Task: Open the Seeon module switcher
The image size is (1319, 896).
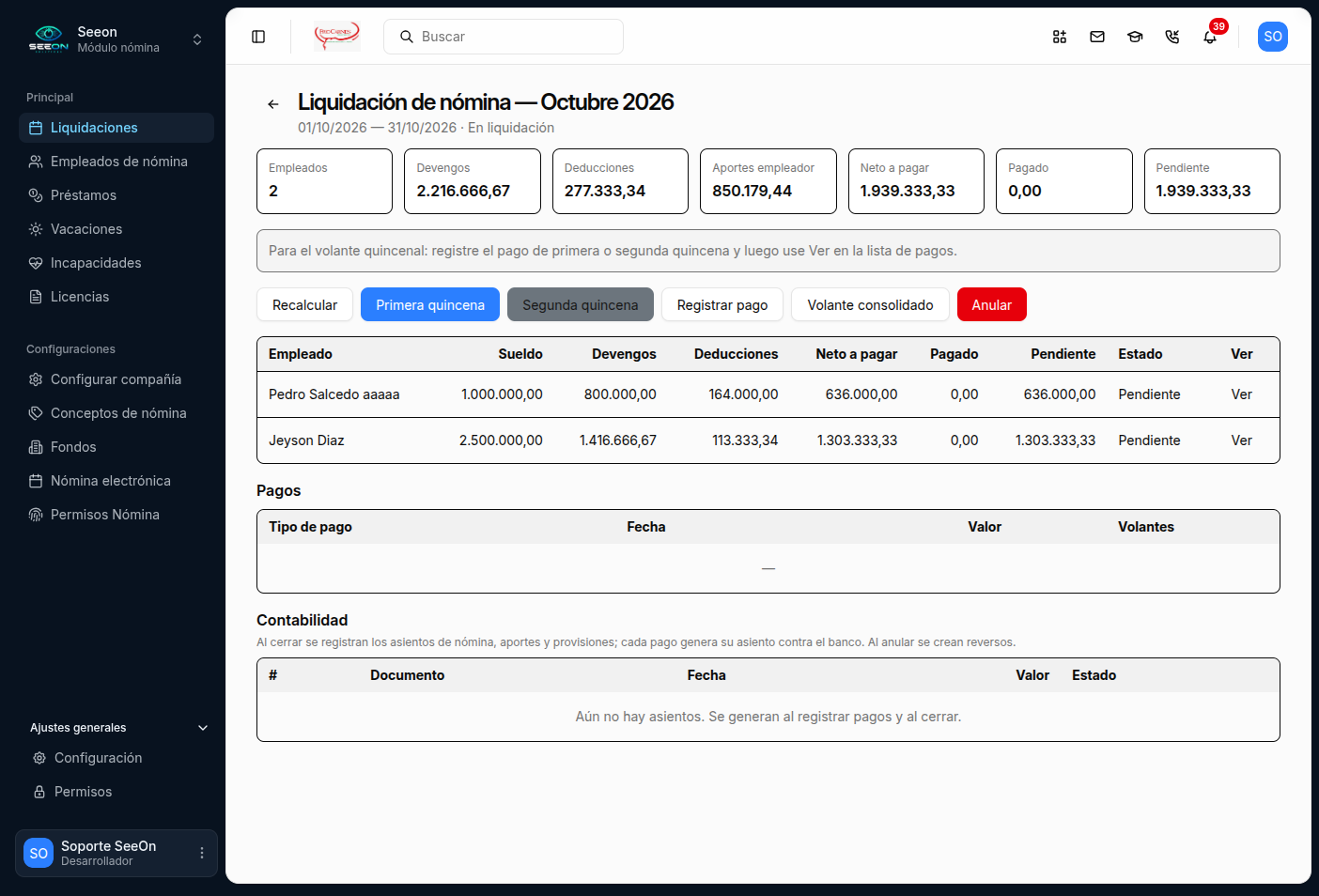Action: coord(116,39)
